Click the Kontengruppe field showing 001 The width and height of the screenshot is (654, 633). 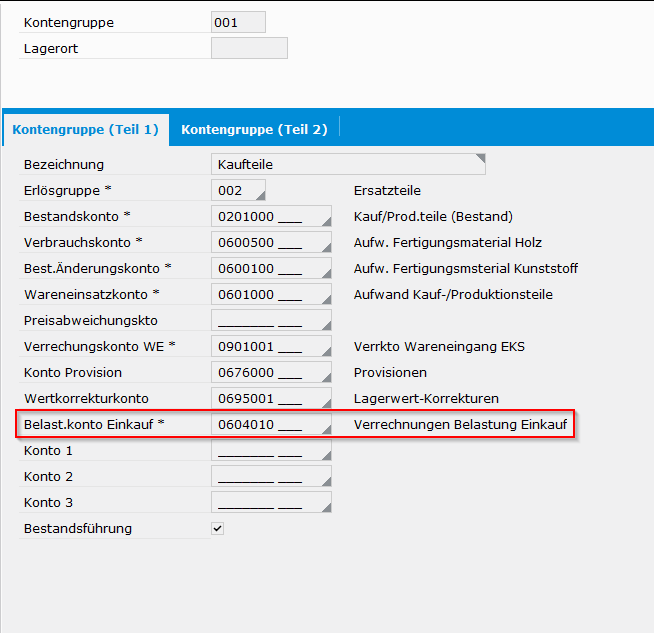coord(238,22)
